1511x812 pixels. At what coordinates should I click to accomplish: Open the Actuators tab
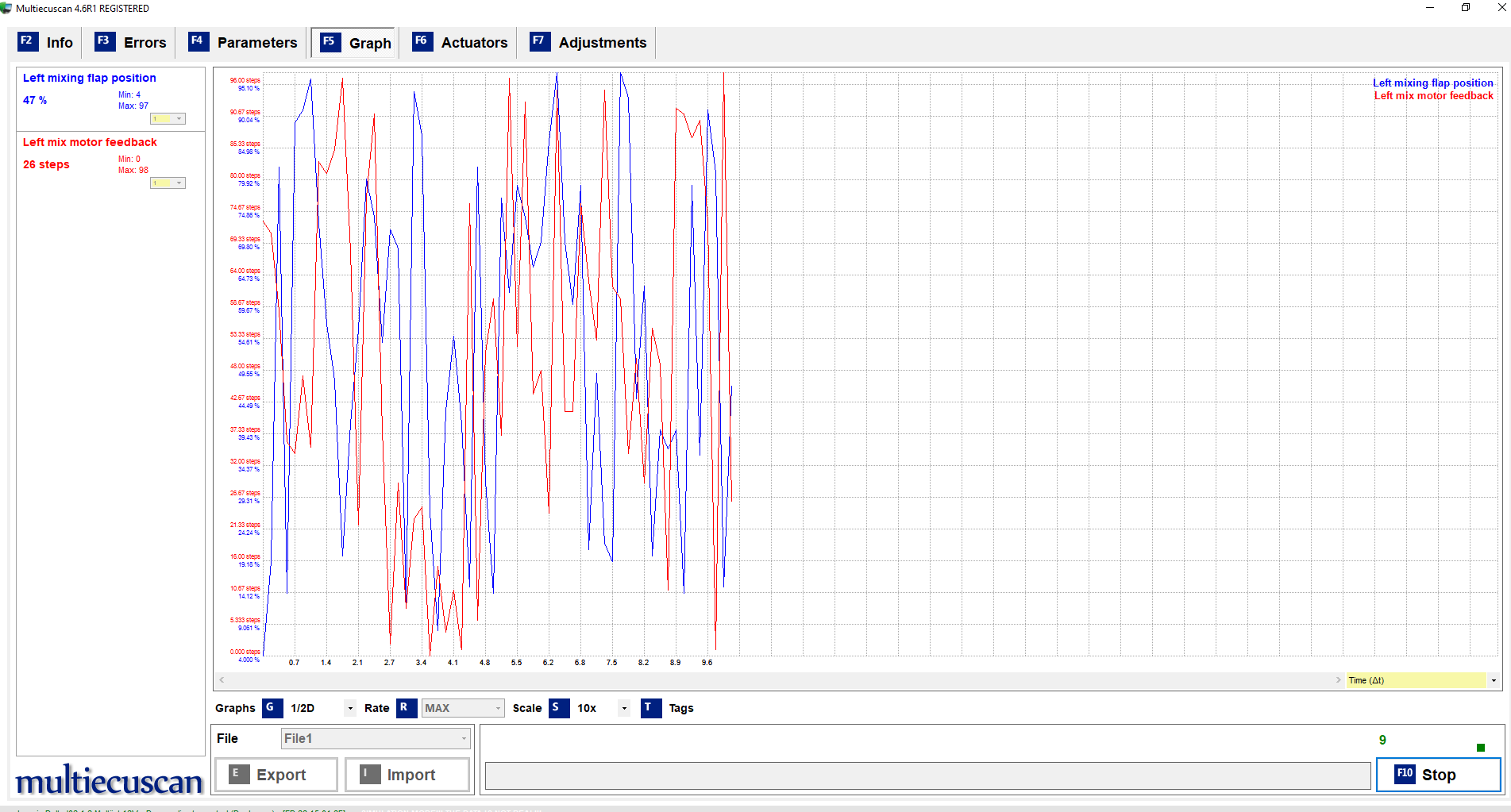(x=460, y=43)
